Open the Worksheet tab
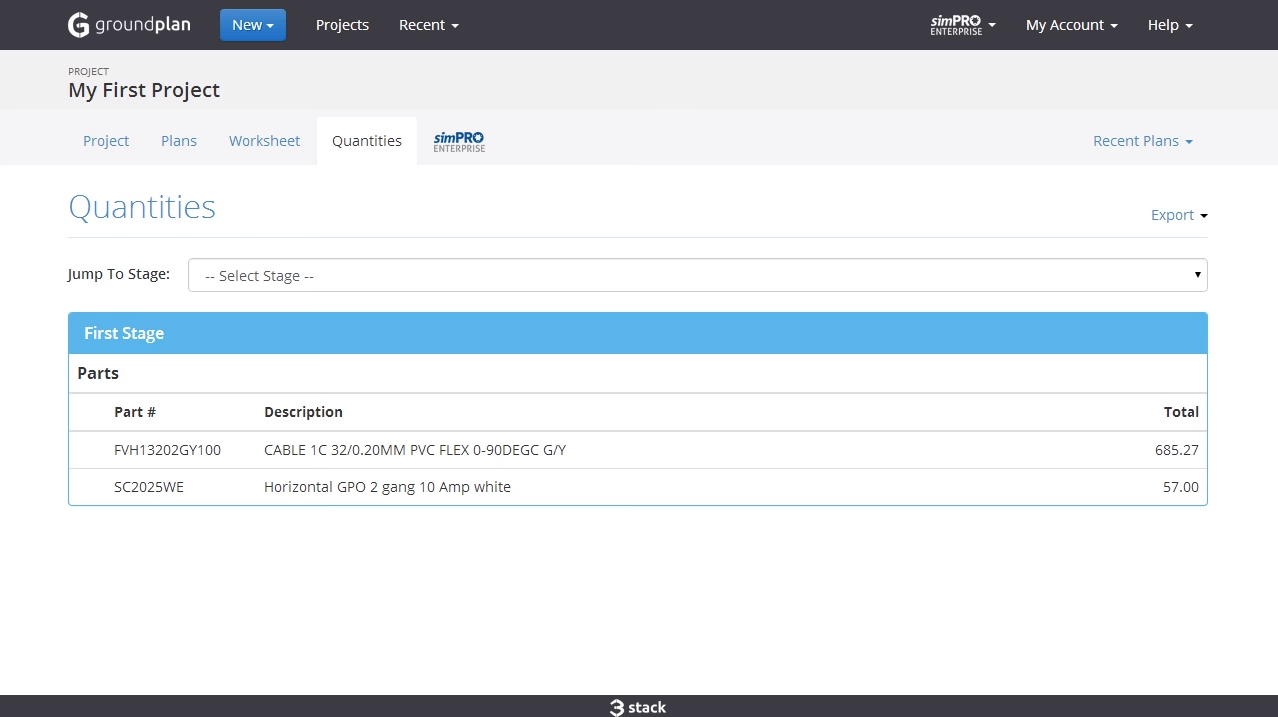The height and width of the screenshot is (717, 1278). coord(264,141)
